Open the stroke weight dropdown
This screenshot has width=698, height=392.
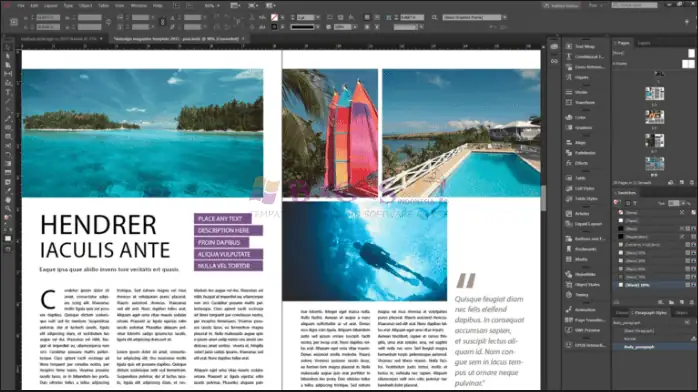(x=317, y=17)
